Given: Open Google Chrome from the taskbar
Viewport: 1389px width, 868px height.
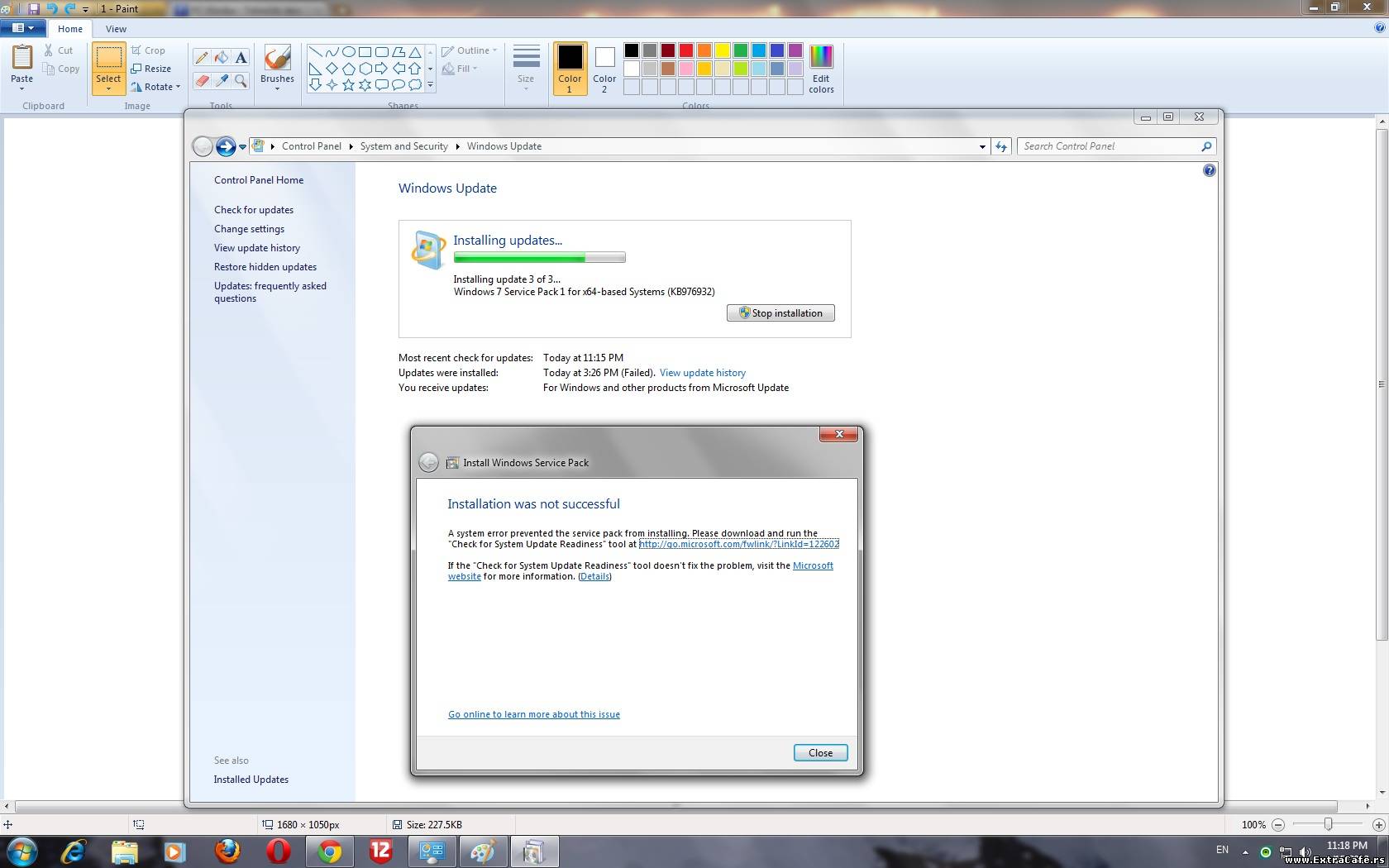Looking at the screenshot, I should pyautogui.click(x=329, y=851).
